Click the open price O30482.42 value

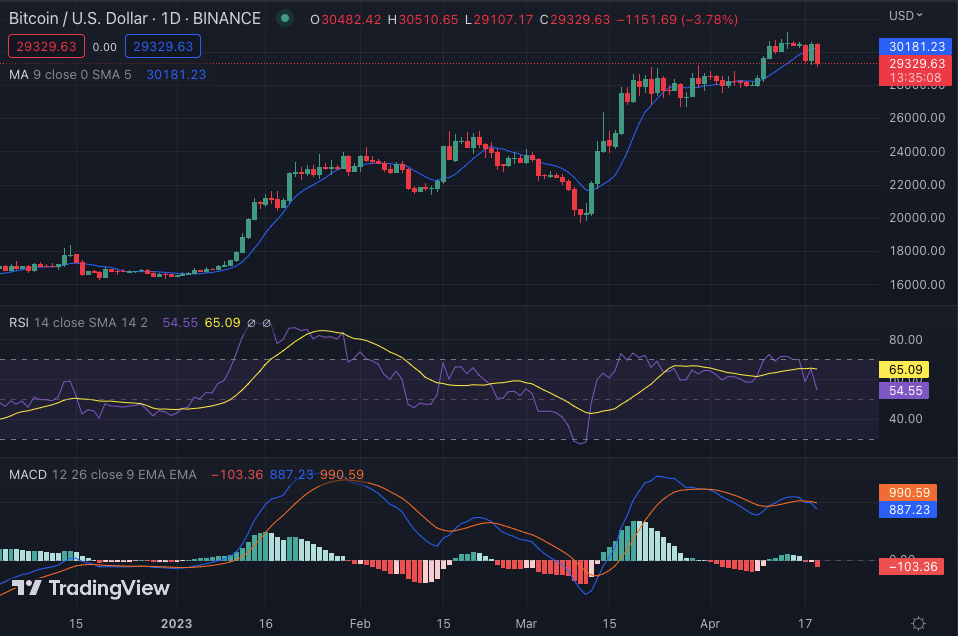[x=346, y=20]
